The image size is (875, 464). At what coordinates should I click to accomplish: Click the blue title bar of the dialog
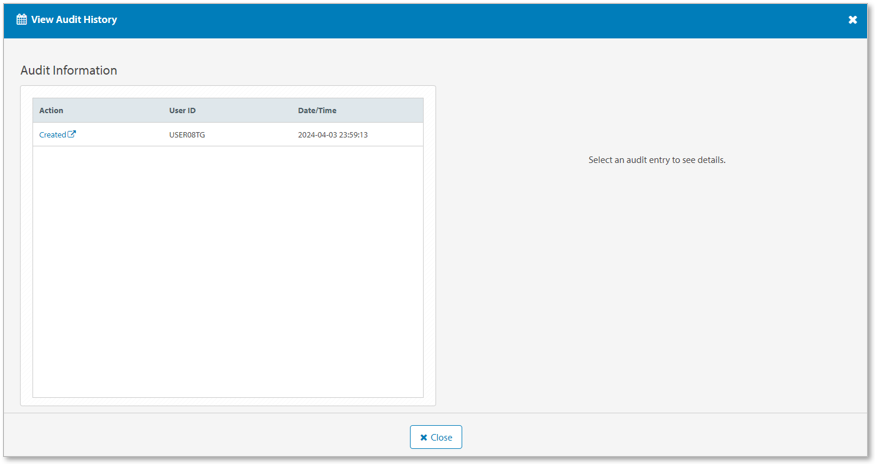coord(450,20)
